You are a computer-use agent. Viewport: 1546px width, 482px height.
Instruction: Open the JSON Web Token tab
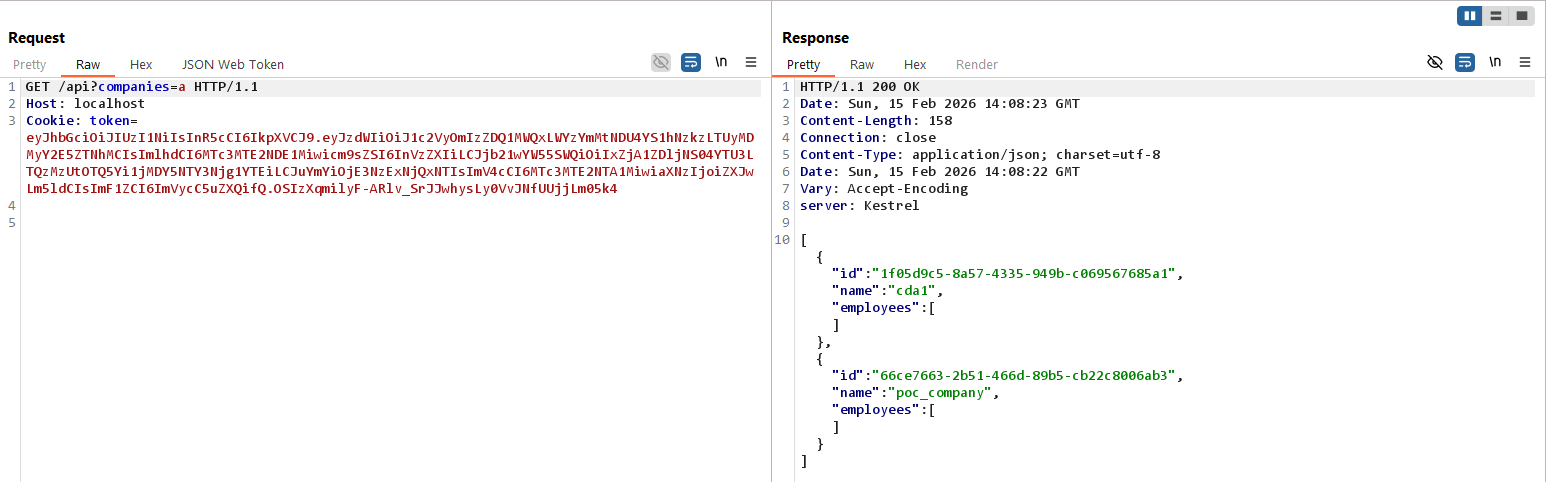(x=233, y=64)
